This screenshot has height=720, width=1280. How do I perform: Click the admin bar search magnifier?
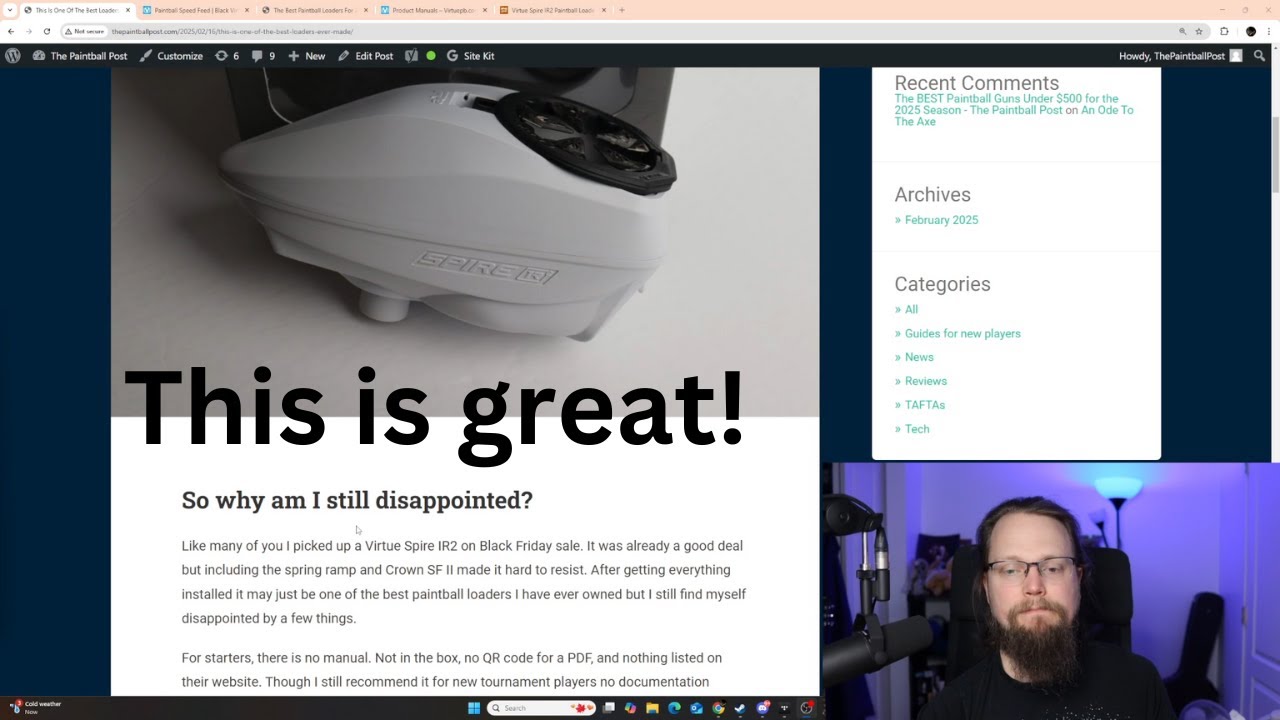pyautogui.click(x=1259, y=56)
